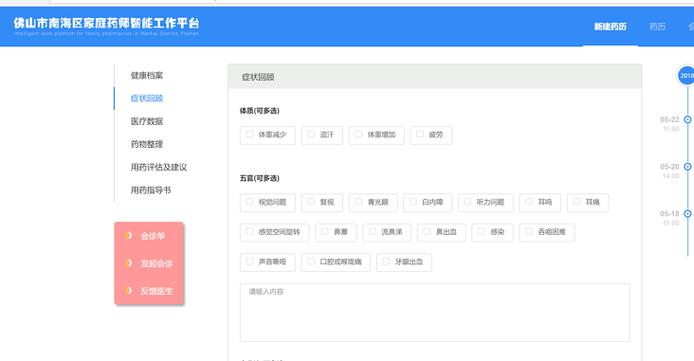The height and width of the screenshot is (361, 694).
Task: Click the 佛山市南海区家庭药师智能工作平台 title
Action: pos(106,23)
